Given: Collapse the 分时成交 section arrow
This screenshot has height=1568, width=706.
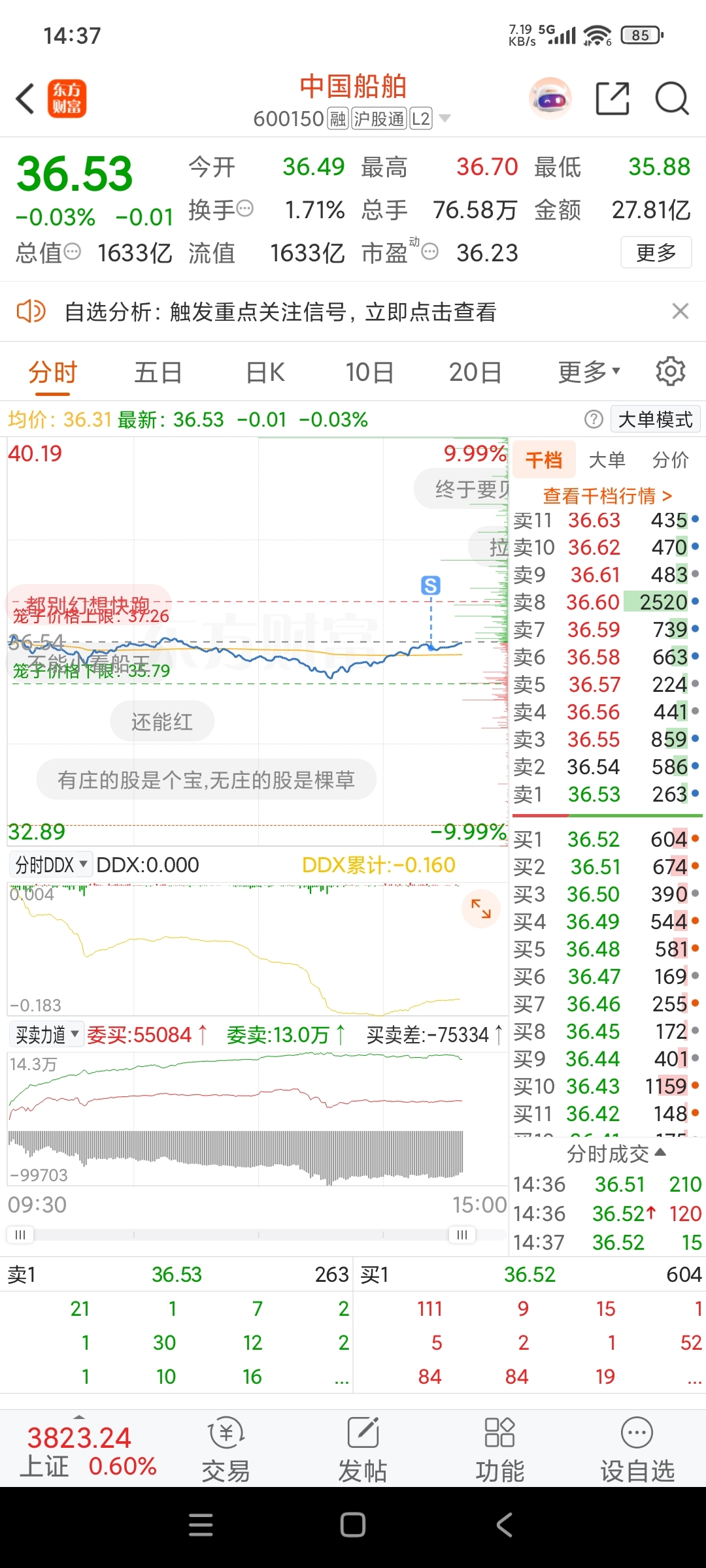Looking at the screenshot, I should [x=660, y=1152].
